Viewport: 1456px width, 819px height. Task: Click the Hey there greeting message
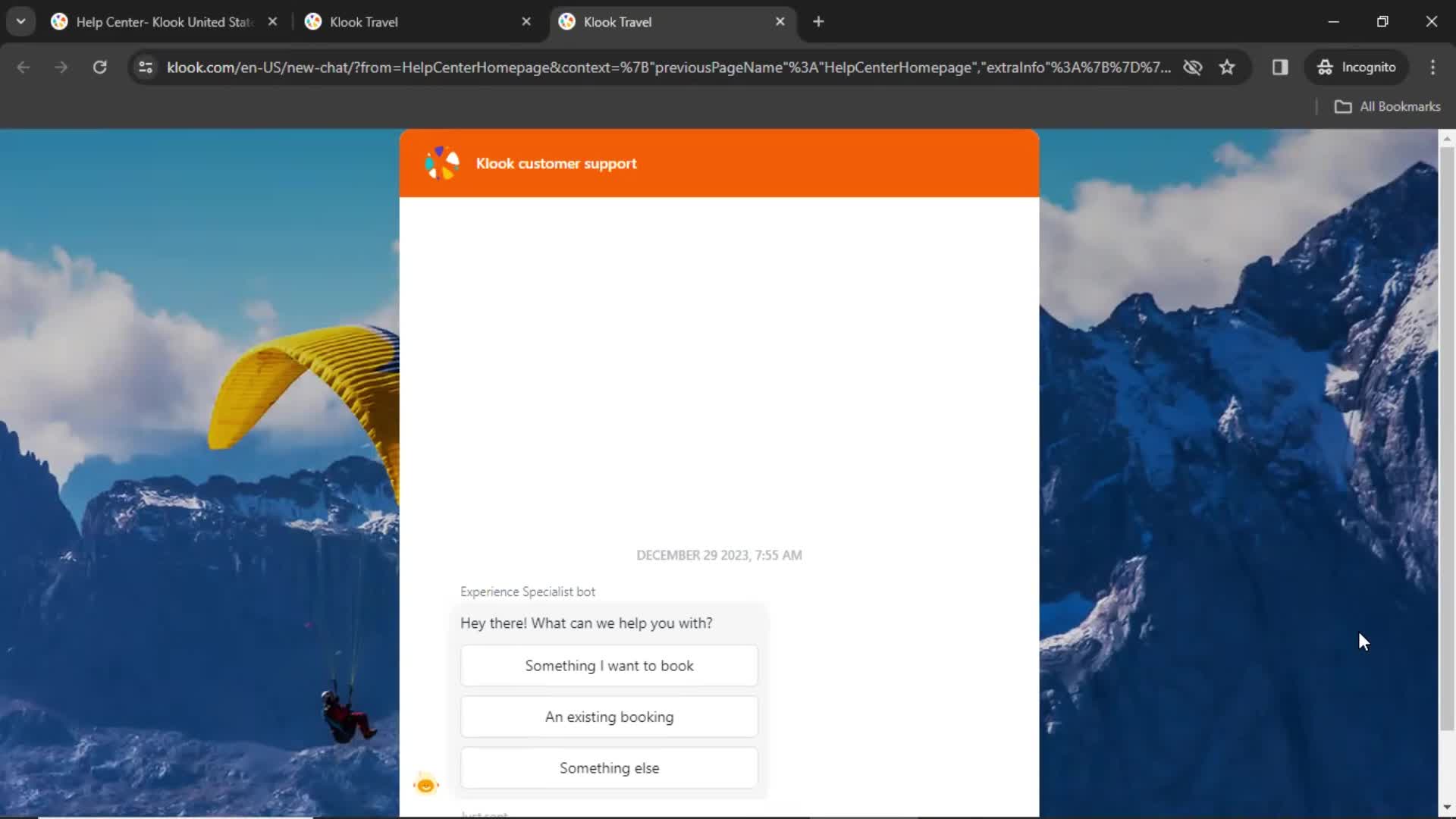(x=586, y=623)
